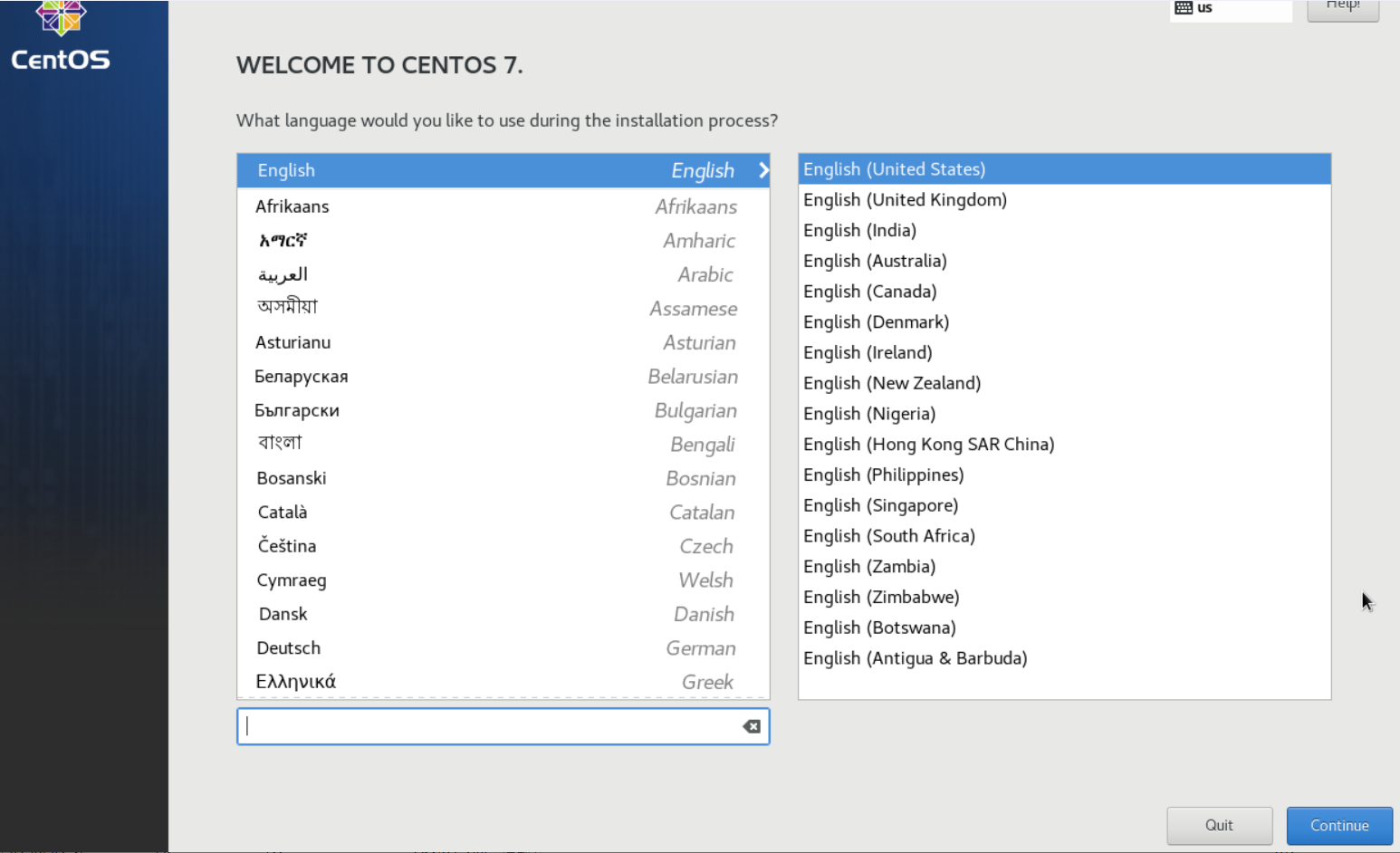The image size is (1400, 853).
Task: Clear the language search field with the backspace icon
Action: click(x=752, y=726)
